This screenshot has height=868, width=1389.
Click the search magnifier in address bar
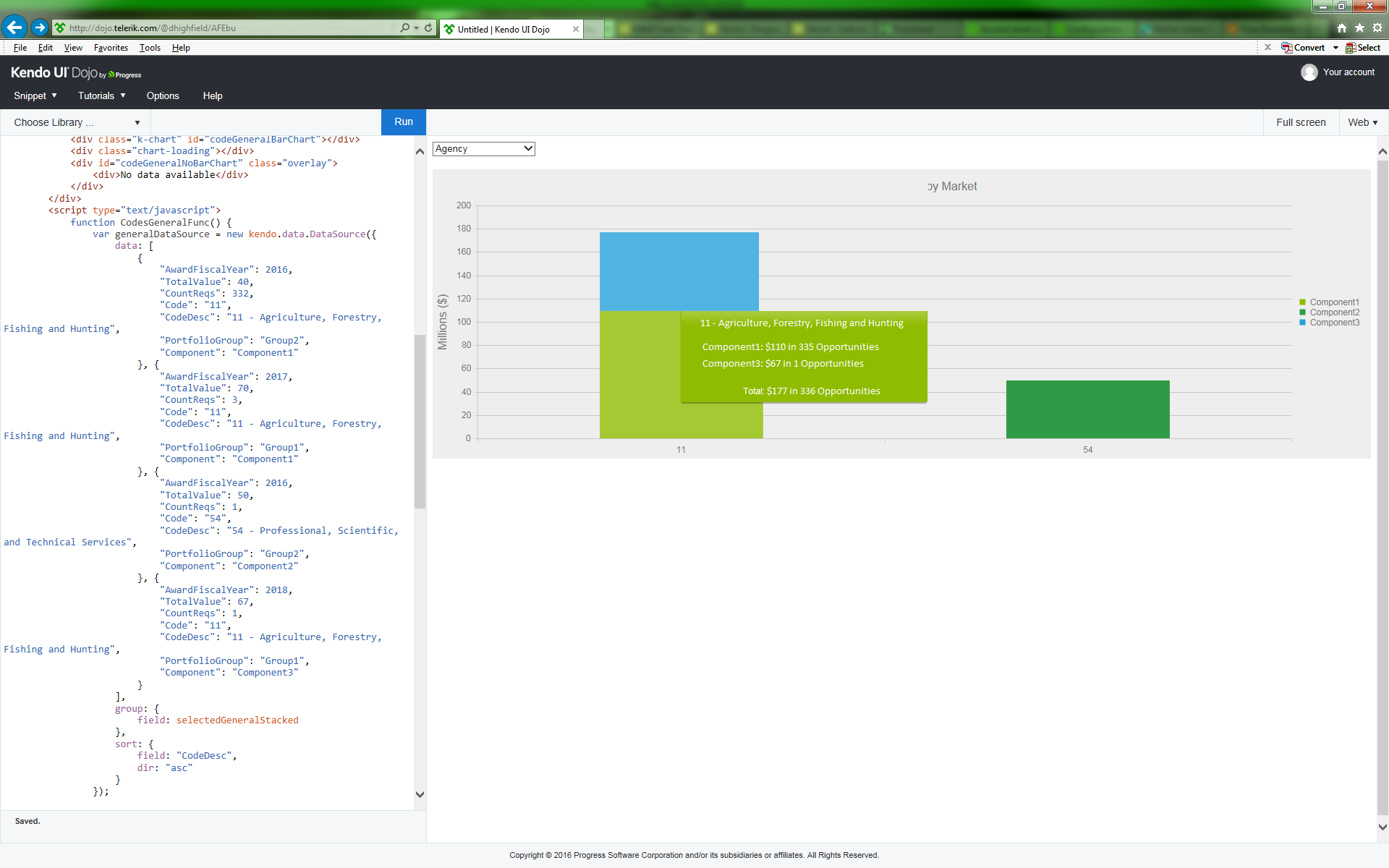[405, 27]
